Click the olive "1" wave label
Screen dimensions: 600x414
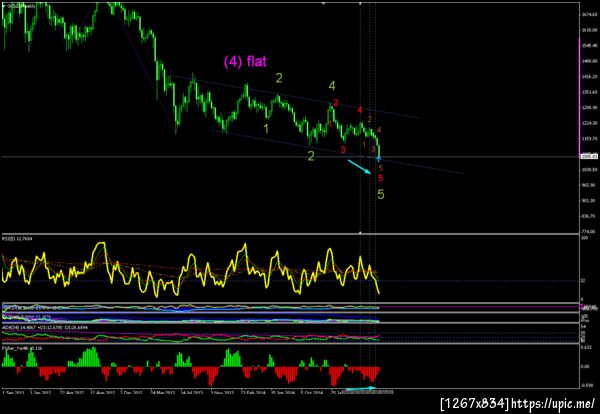tap(266, 129)
